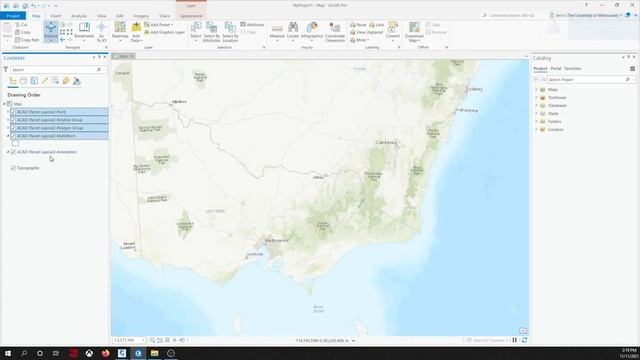
Task: Open the Attributes pane button
Action: tap(252, 24)
